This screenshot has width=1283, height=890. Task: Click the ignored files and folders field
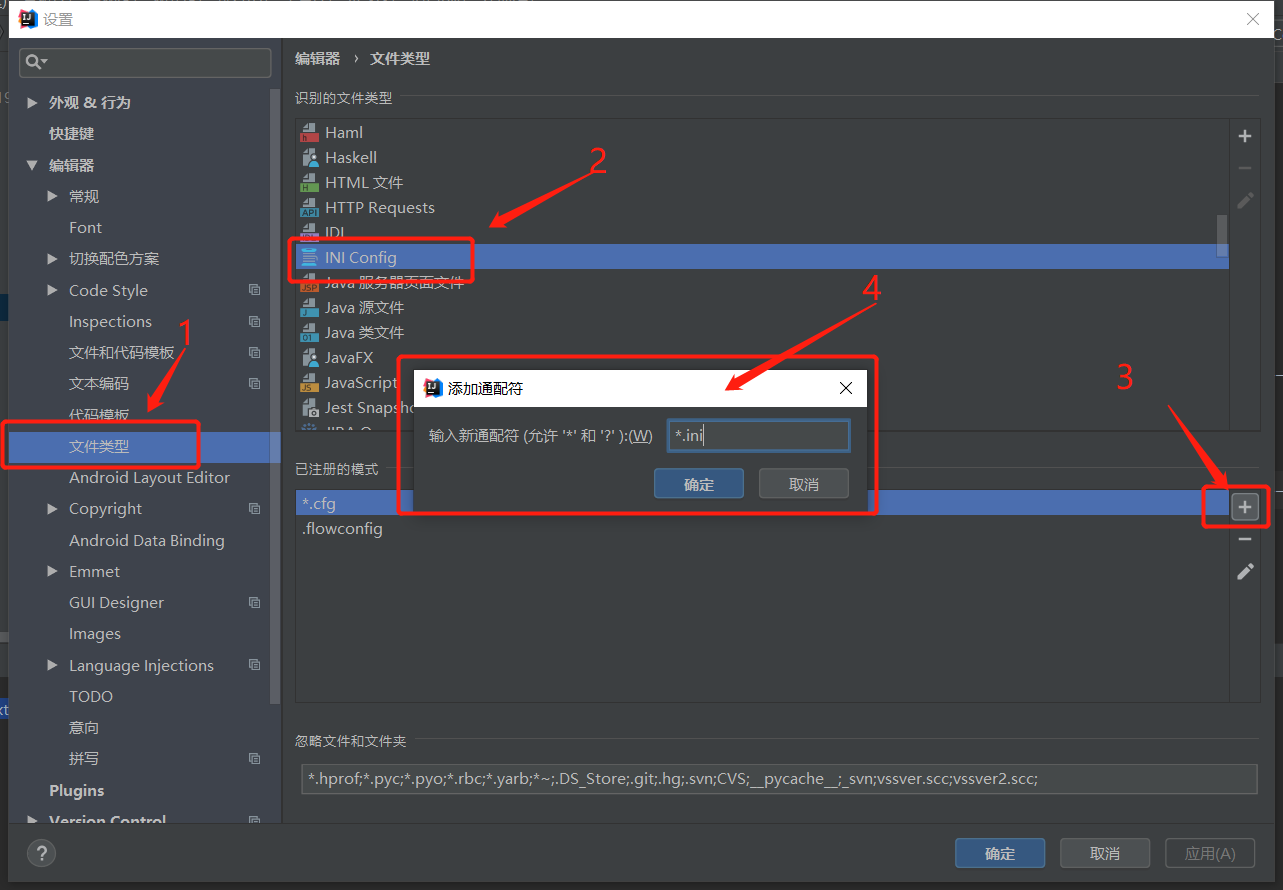[x=778, y=779]
